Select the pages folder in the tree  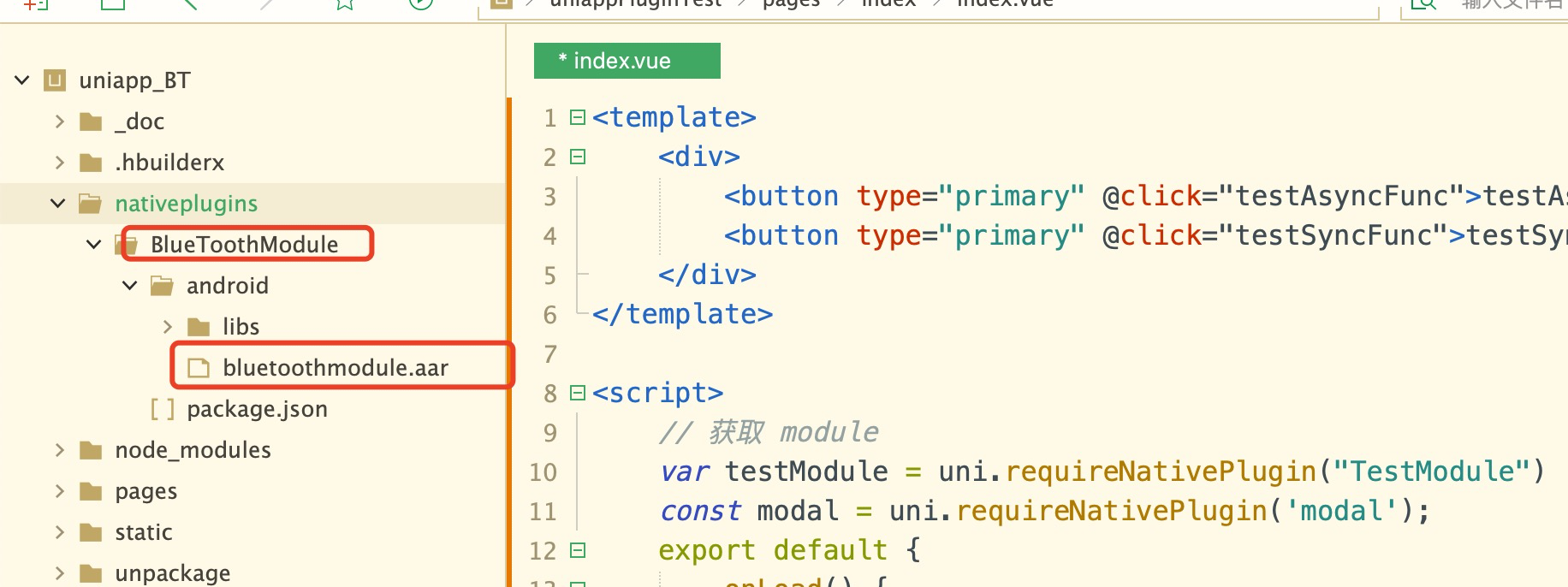point(146,491)
